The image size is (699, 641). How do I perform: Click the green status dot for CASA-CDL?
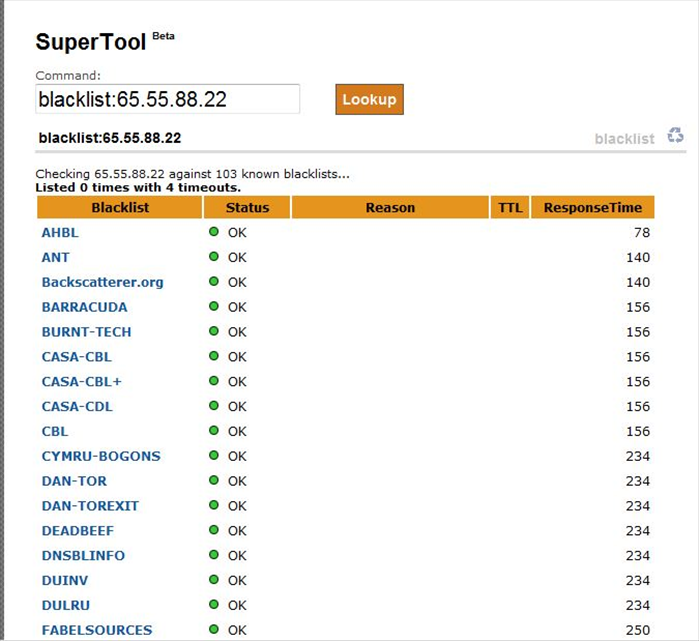click(x=214, y=406)
